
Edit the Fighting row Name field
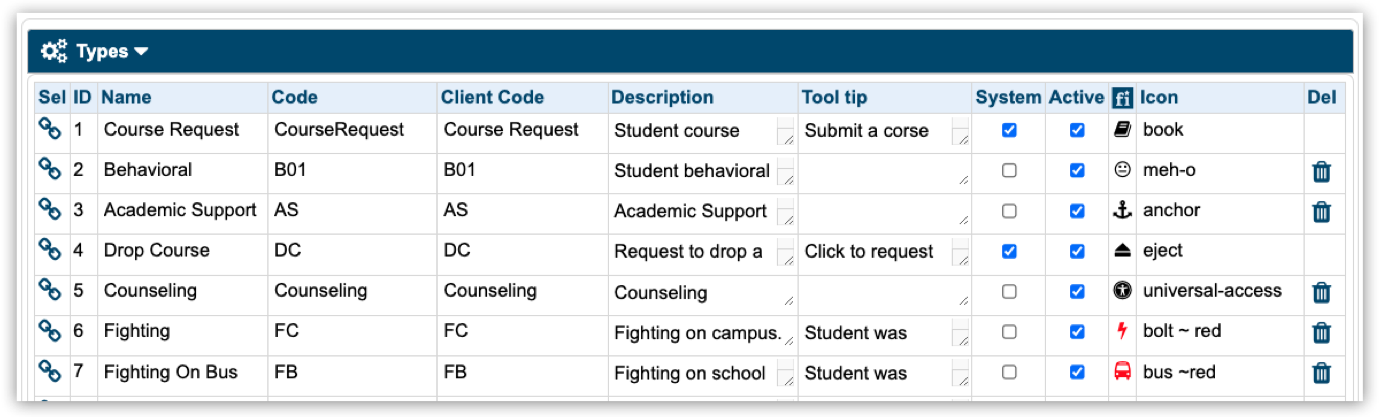tap(180, 331)
